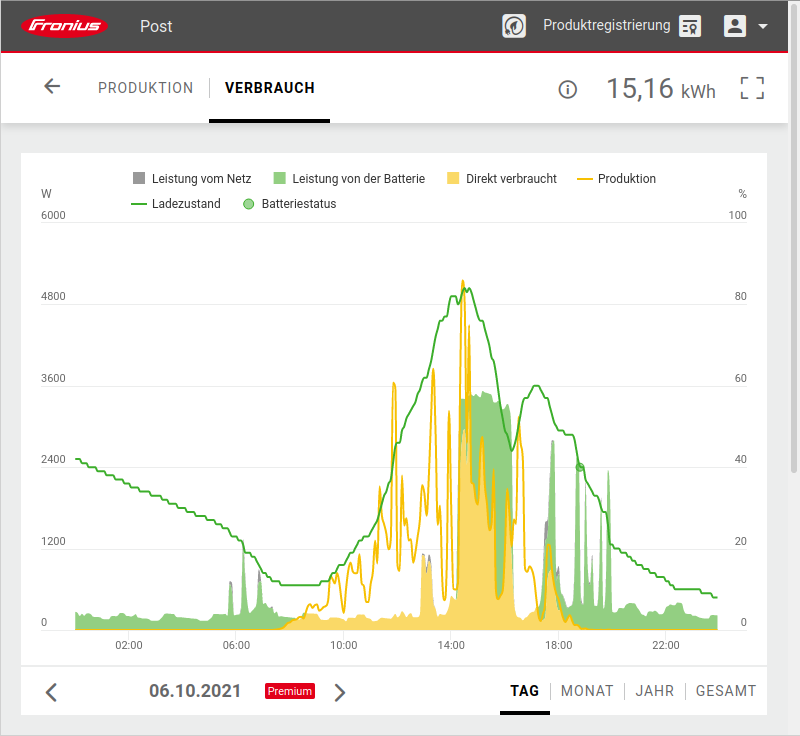800x736 pixels.
Task: Click the Fronius logo
Action: (x=66, y=26)
